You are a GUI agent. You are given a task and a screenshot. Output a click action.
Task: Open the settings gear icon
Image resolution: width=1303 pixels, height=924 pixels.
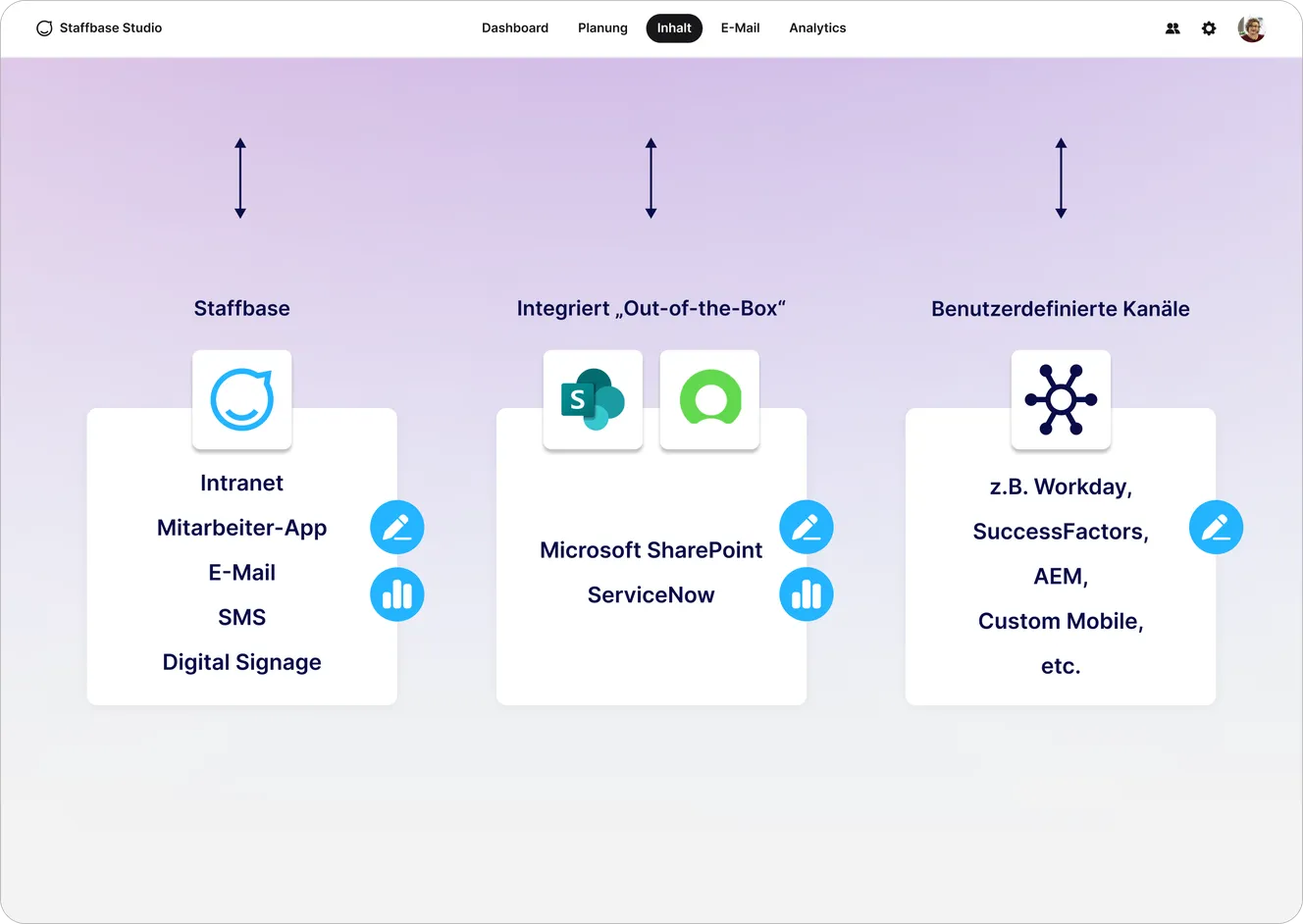click(1209, 28)
